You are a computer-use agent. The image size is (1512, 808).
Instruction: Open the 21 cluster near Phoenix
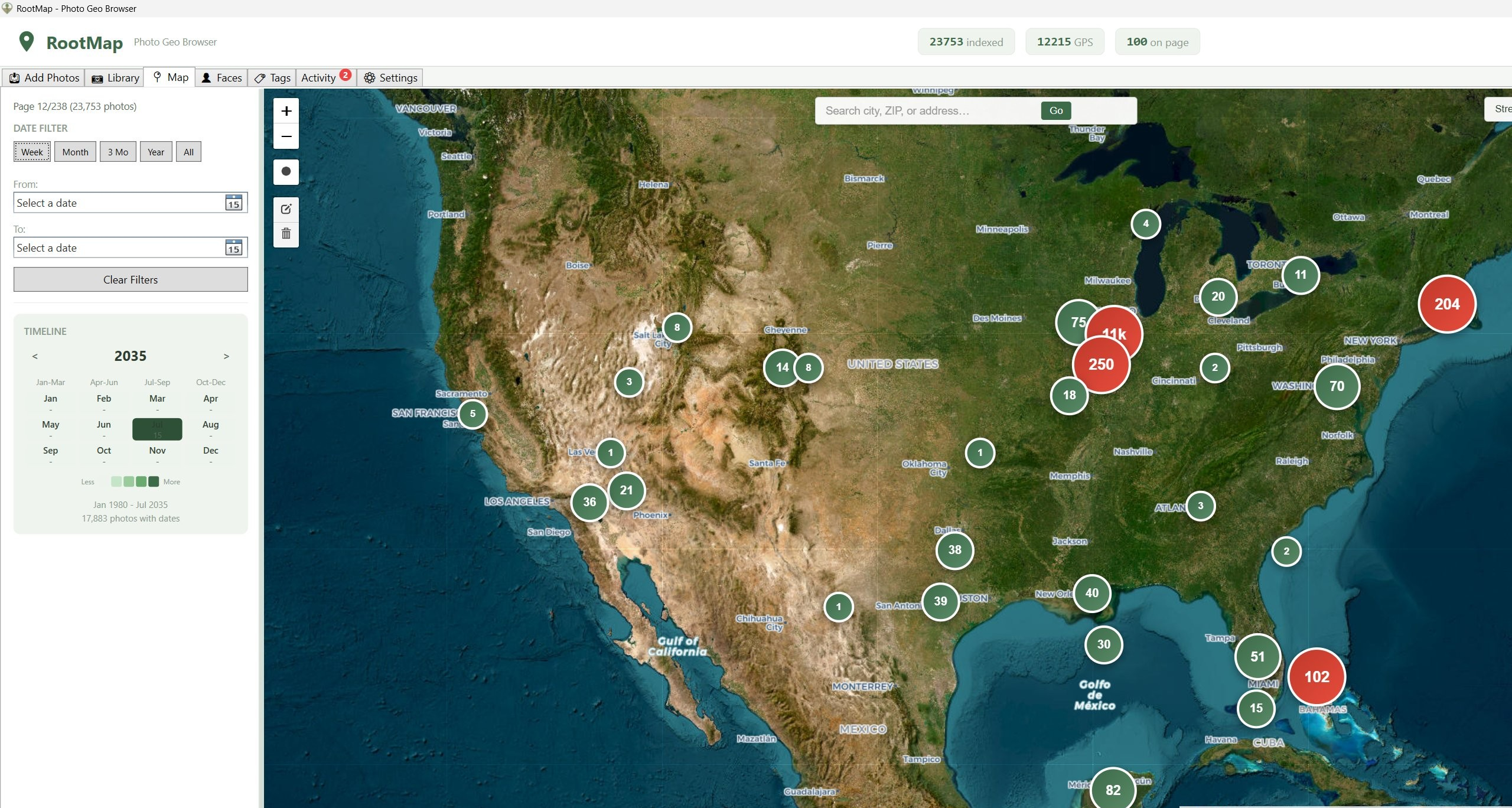[627, 490]
